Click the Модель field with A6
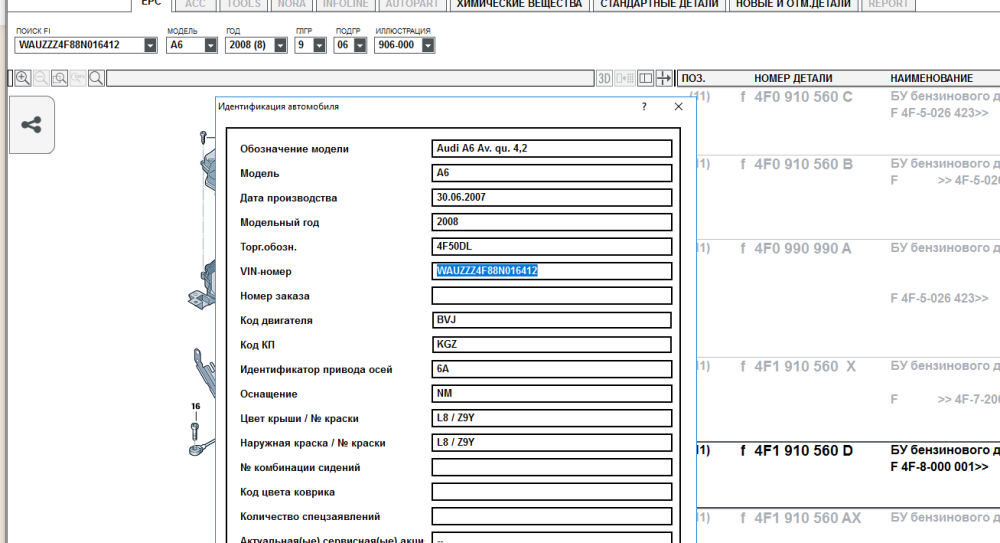 [x=552, y=173]
